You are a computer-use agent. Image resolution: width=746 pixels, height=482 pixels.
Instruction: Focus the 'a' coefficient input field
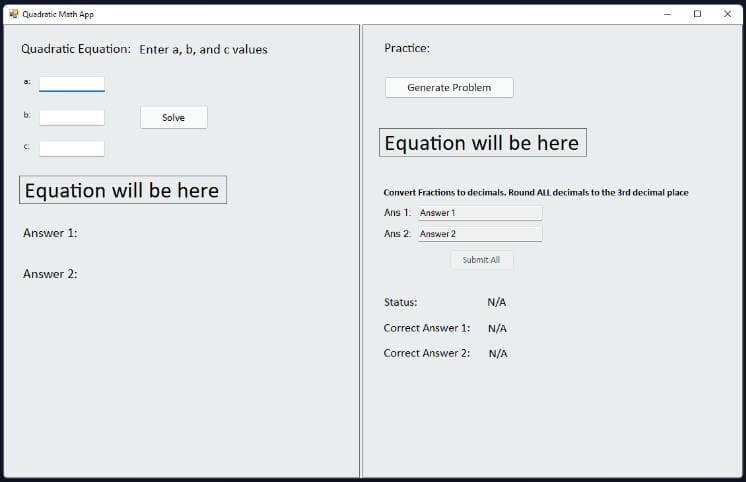pos(72,84)
